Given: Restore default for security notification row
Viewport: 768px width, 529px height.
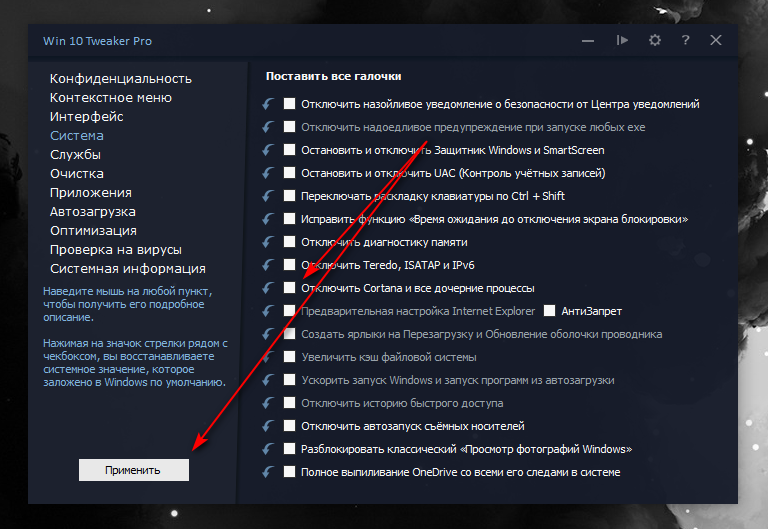Looking at the screenshot, I should [x=268, y=104].
